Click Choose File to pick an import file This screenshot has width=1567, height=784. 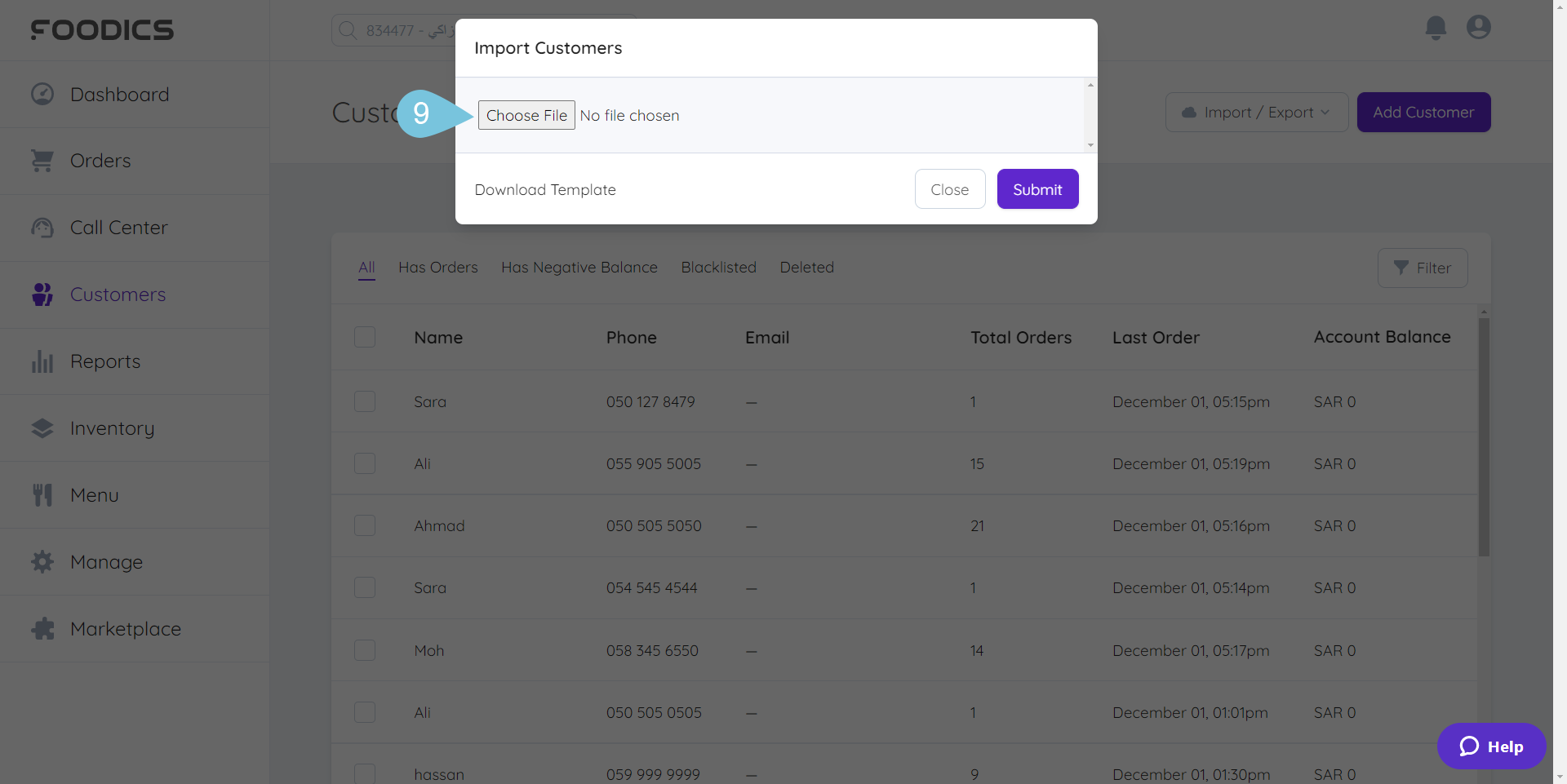pos(526,115)
